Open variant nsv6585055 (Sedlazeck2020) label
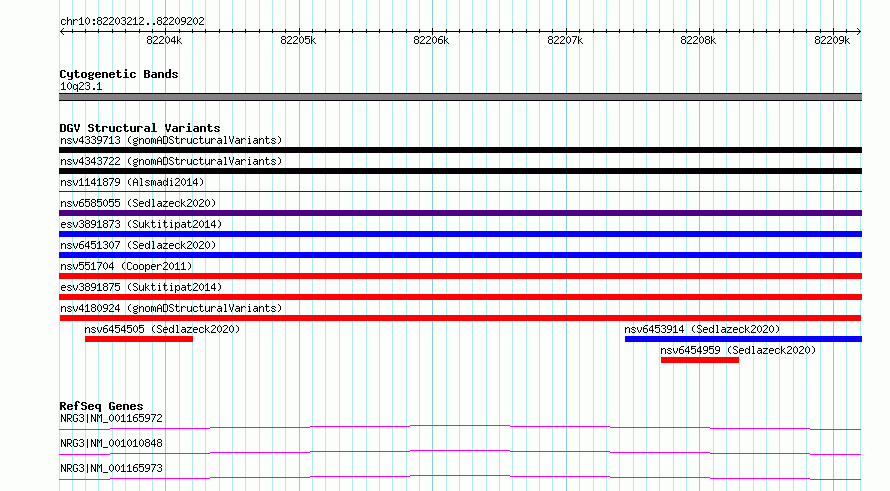 coord(138,203)
